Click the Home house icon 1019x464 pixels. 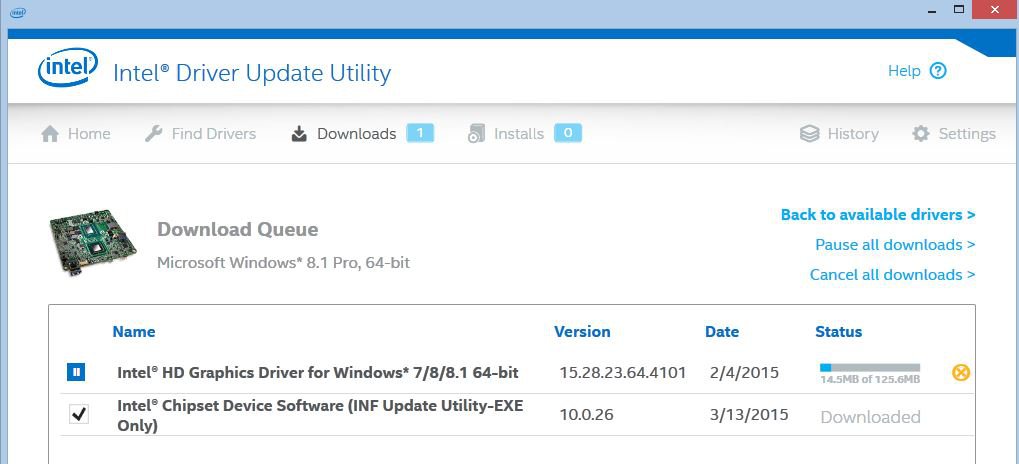[50, 134]
